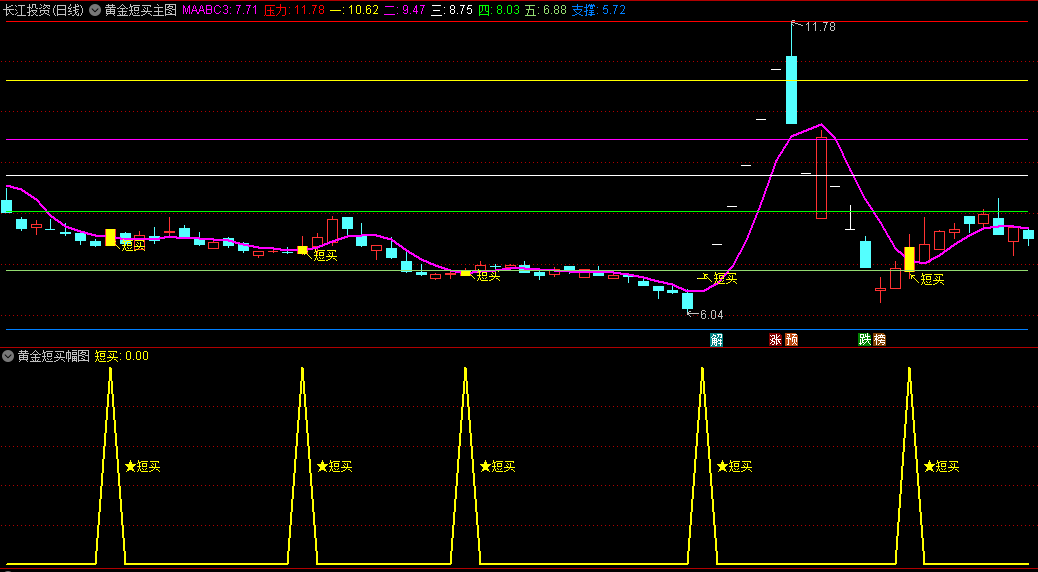Select the 短买: 0.00 value in sub-chart
The width and height of the screenshot is (1038, 572).
point(122,356)
